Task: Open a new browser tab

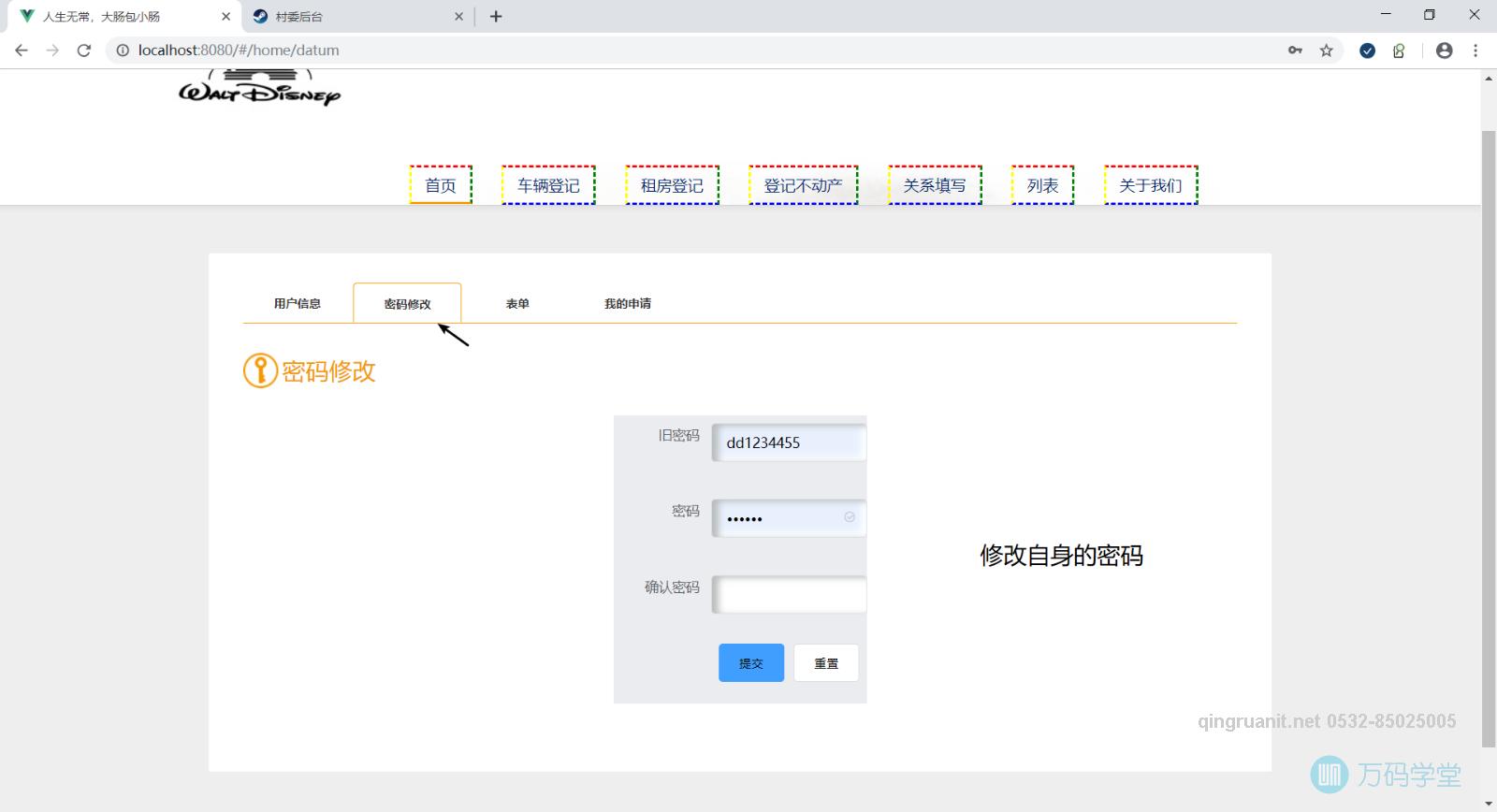Action: pos(496,16)
